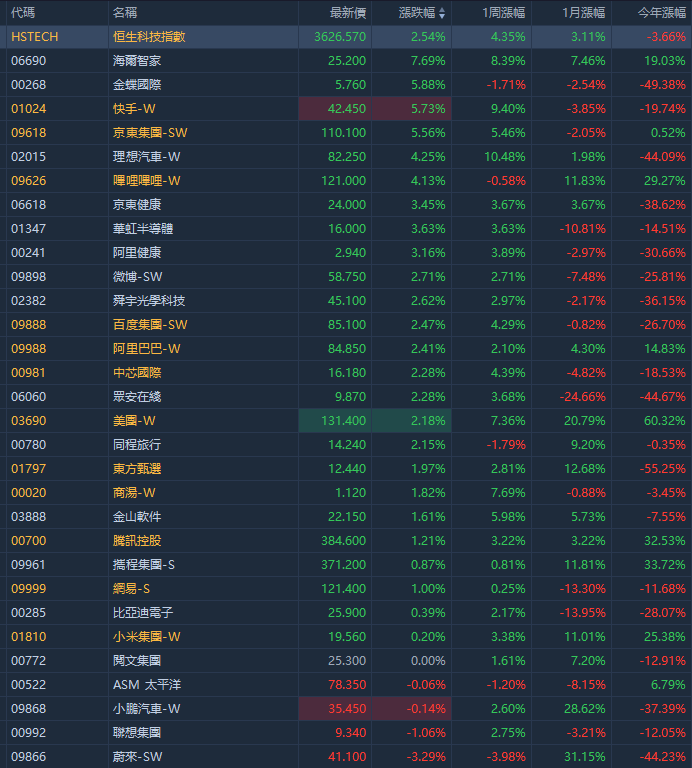The width and height of the screenshot is (692, 768).
Task: Open 中芯國際 stock name
Action: [x=137, y=373]
